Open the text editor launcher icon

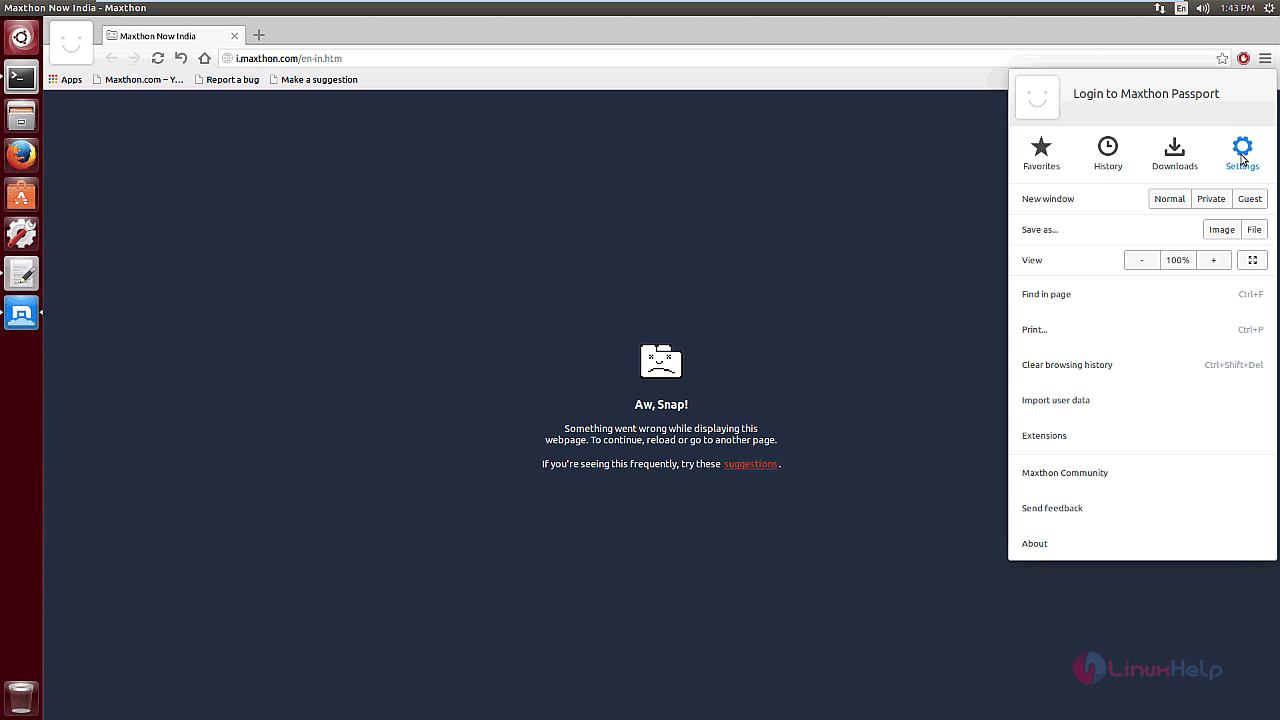pos(21,273)
